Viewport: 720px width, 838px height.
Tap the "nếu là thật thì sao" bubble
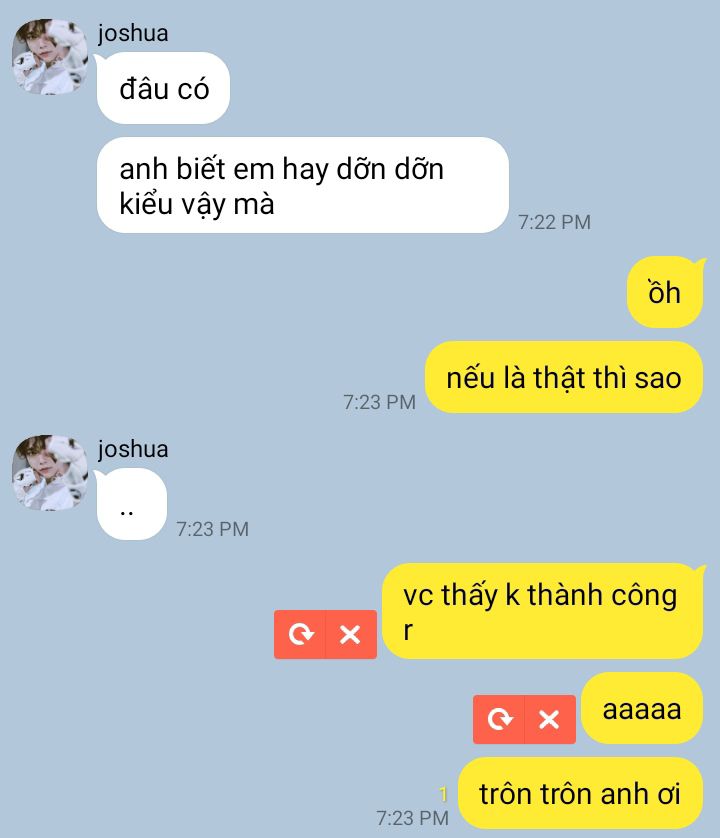click(564, 377)
